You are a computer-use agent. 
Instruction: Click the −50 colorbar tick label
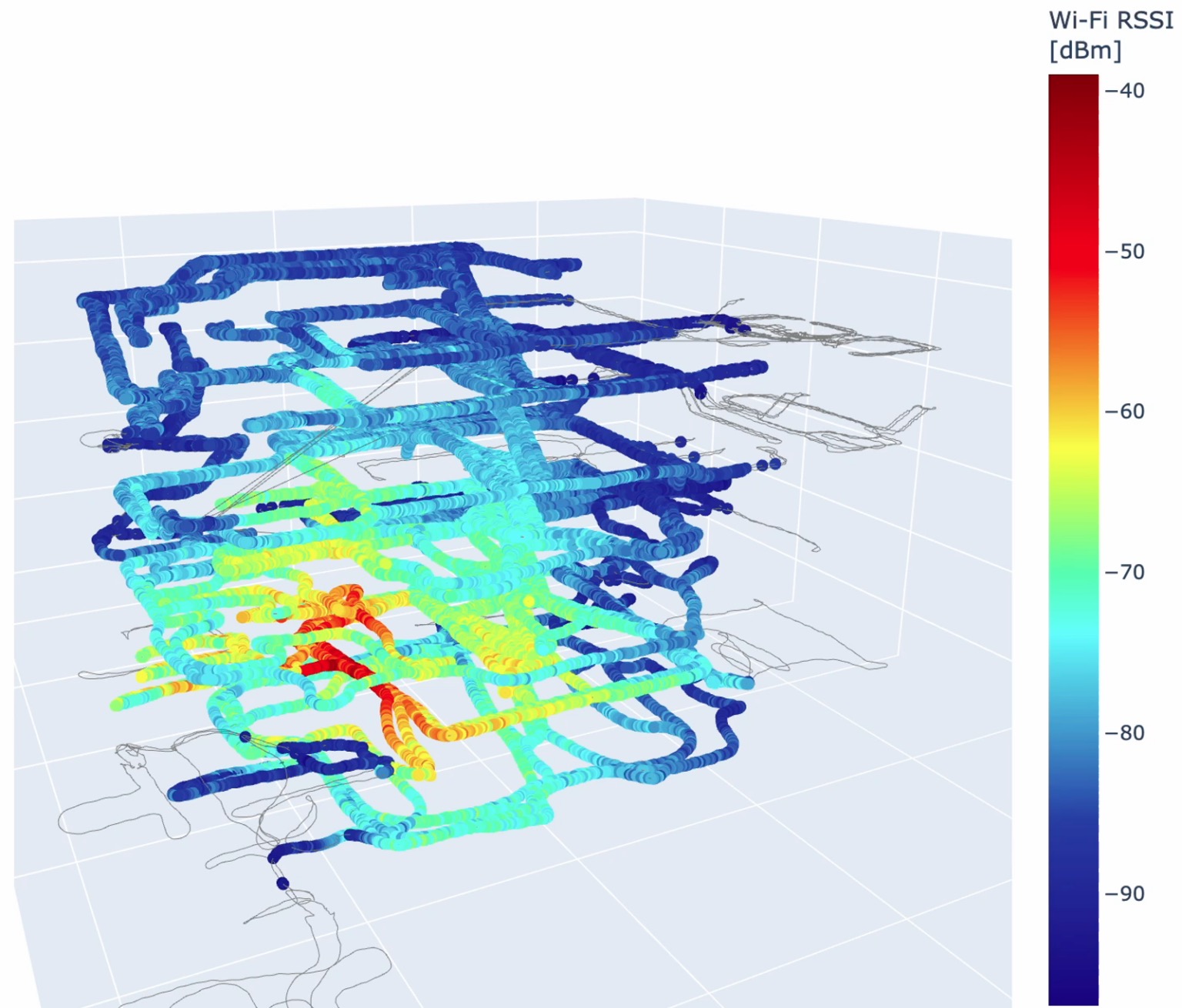point(1124,252)
